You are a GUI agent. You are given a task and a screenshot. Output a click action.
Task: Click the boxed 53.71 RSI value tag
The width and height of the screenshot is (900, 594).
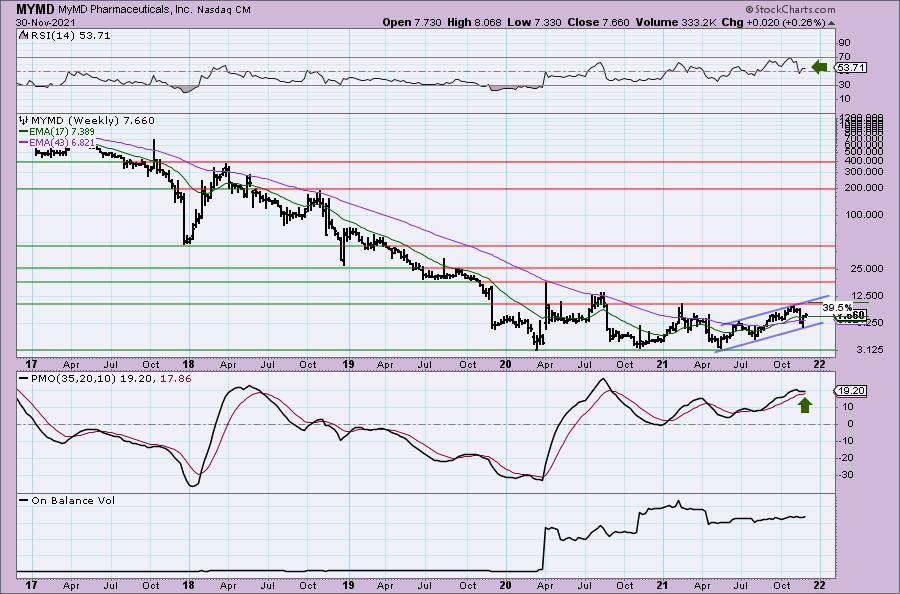coord(851,68)
